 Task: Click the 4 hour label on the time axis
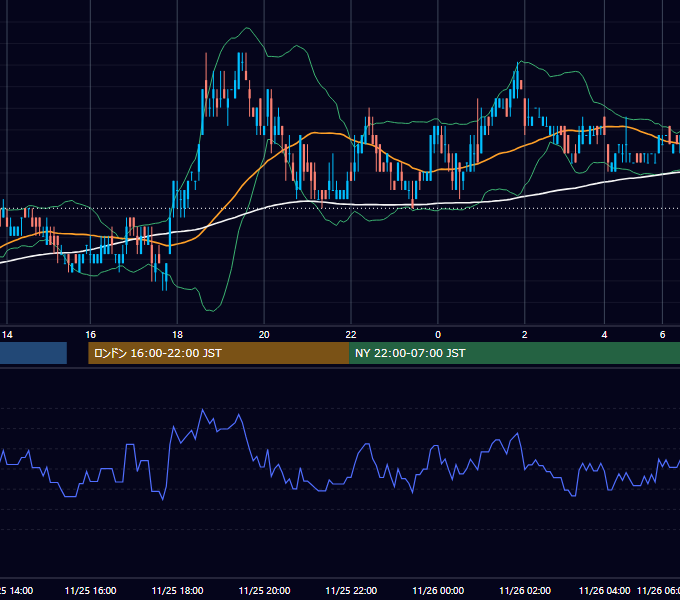point(605,335)
